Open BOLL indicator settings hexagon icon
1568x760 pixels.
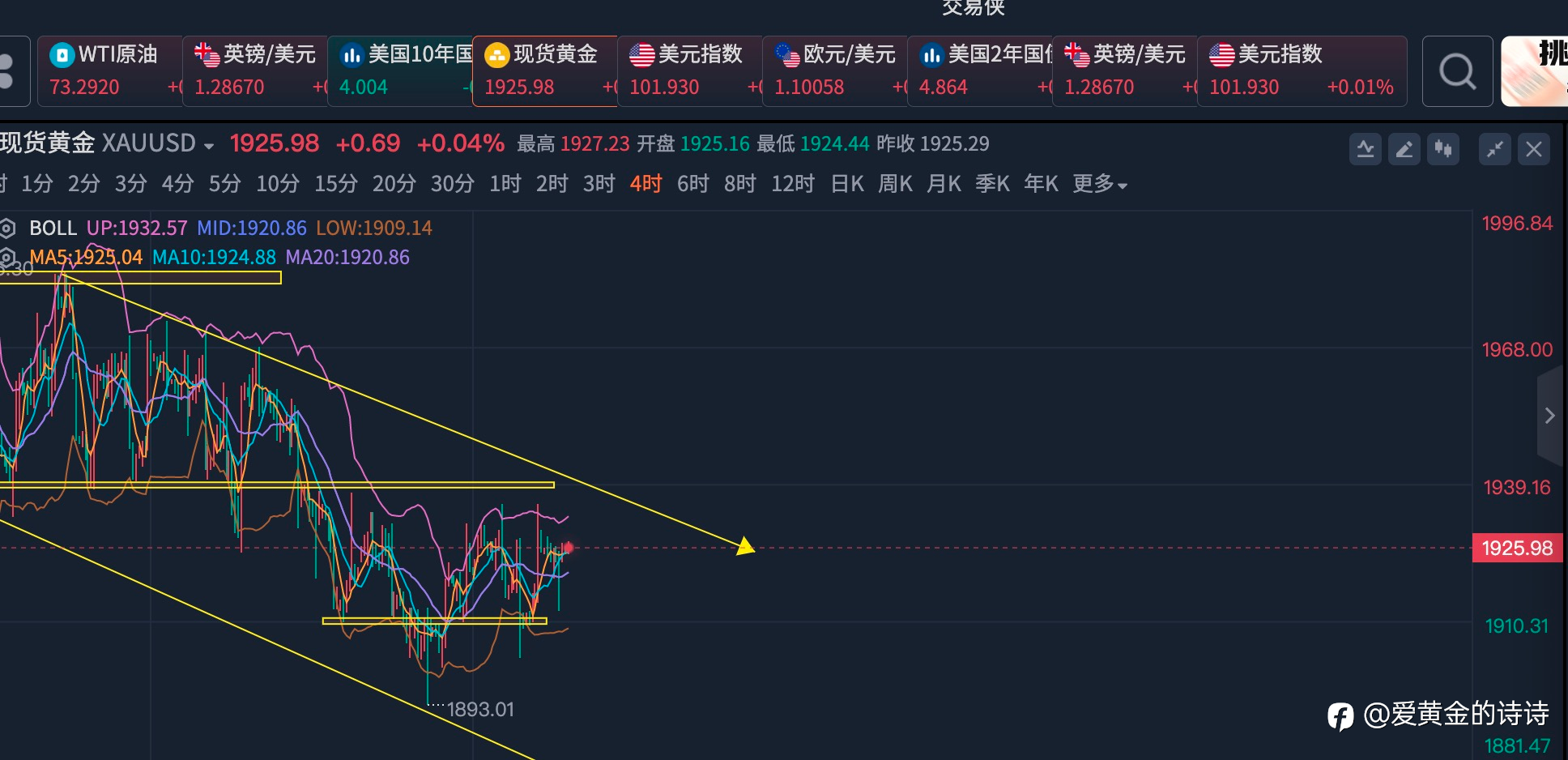[7, 228]
